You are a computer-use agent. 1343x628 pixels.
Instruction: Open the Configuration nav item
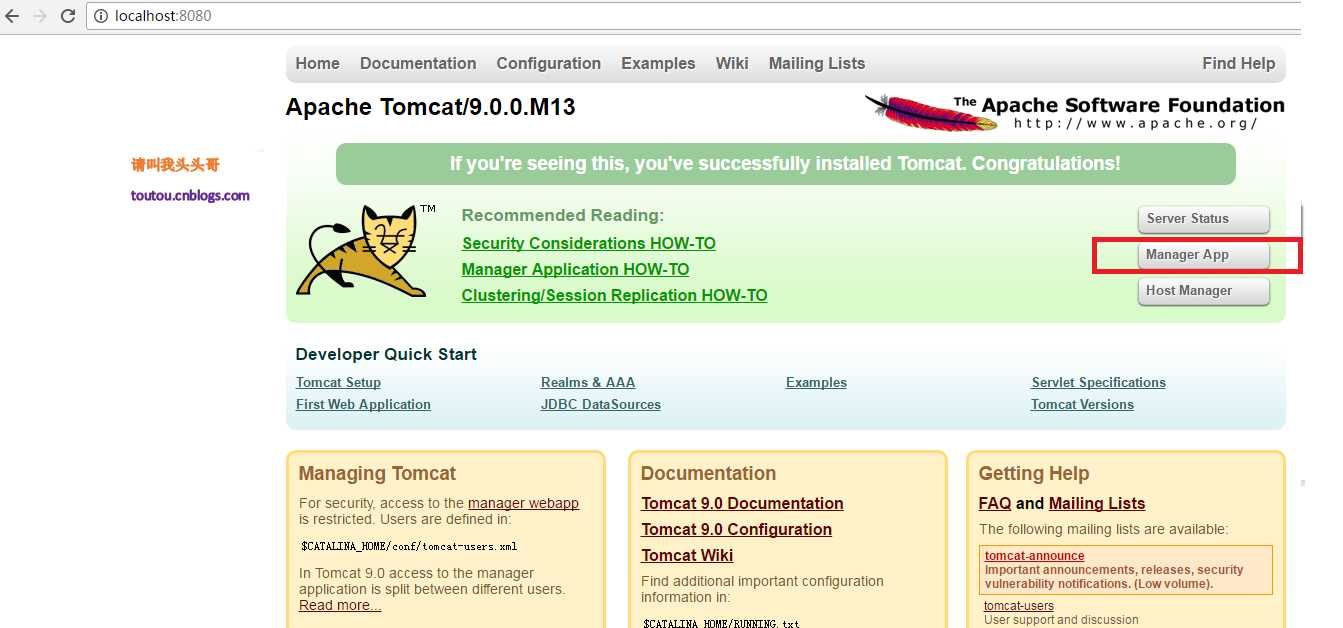[x=548, y=63]
